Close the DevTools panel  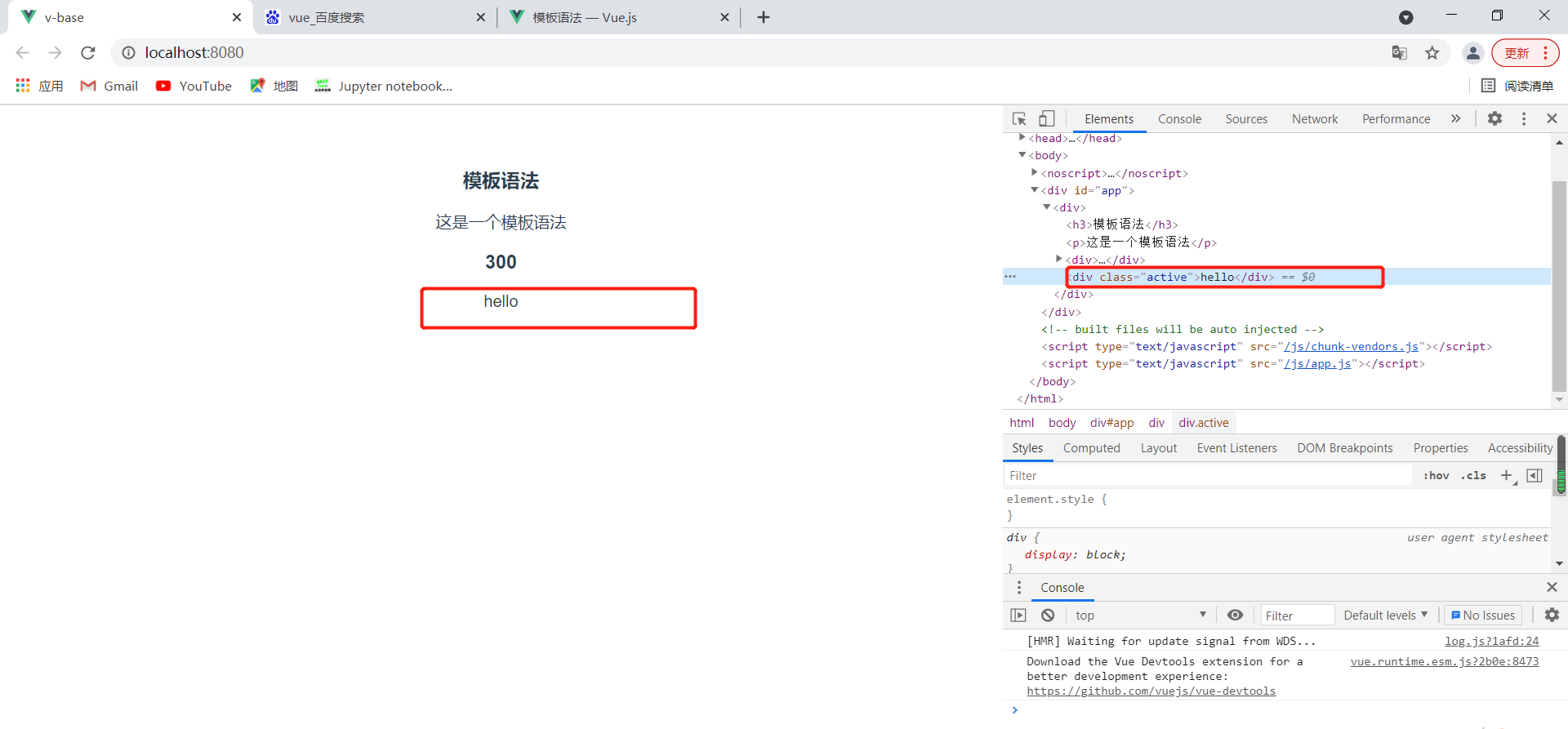pos(1552,118)
